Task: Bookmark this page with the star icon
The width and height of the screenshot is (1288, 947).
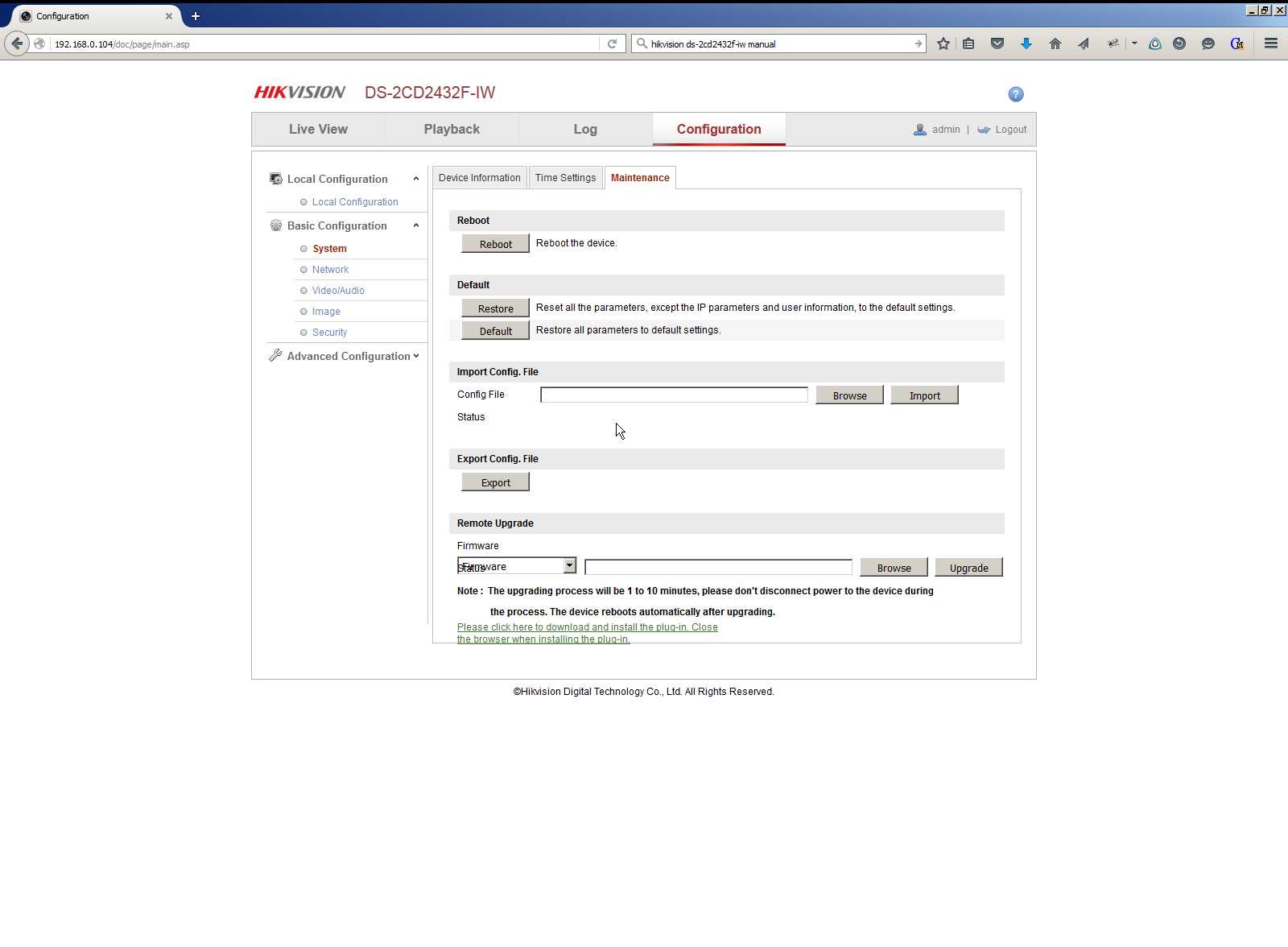Action: pos(943,43)
